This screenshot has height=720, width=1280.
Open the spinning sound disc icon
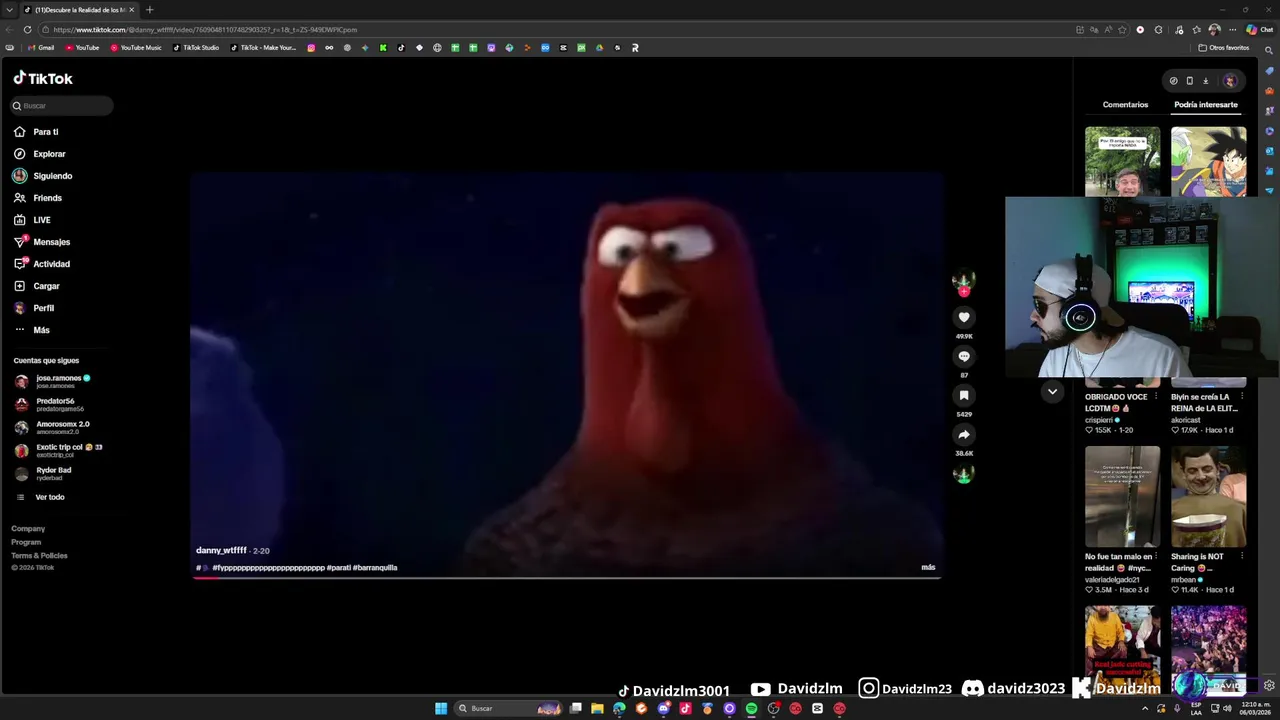[964, 474]
